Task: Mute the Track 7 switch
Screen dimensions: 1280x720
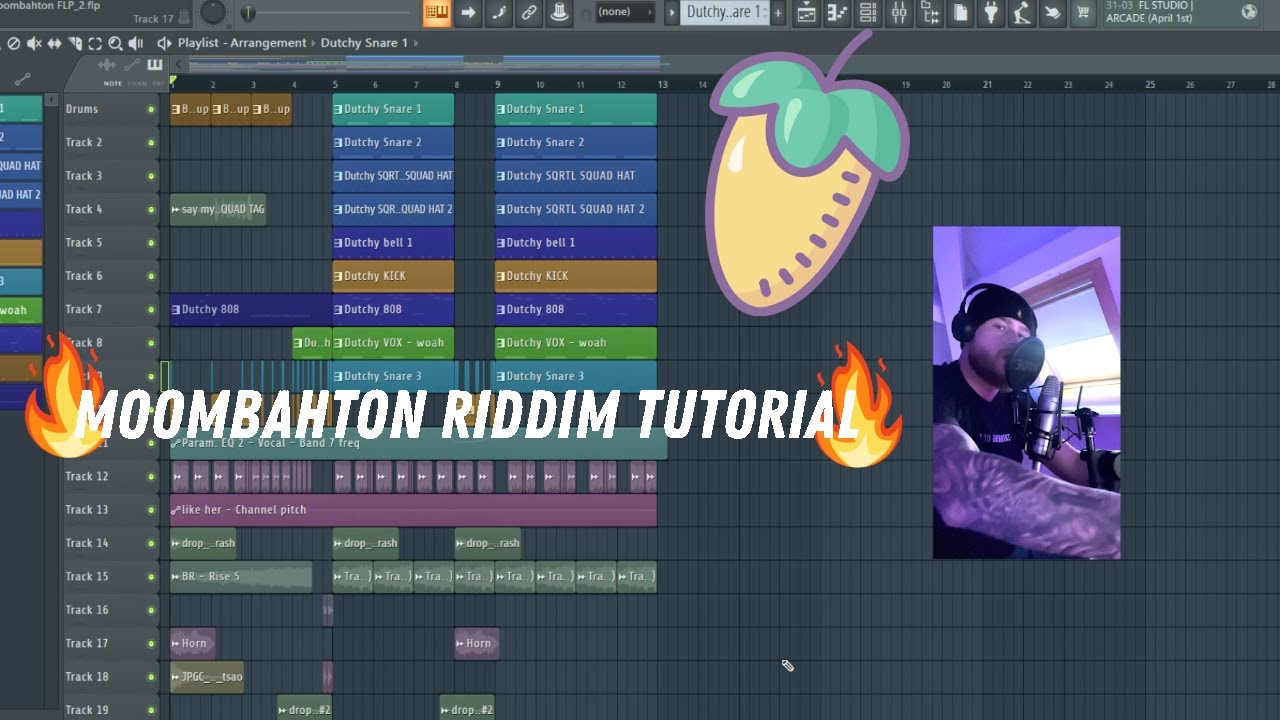Action: [x=151, y=309]
